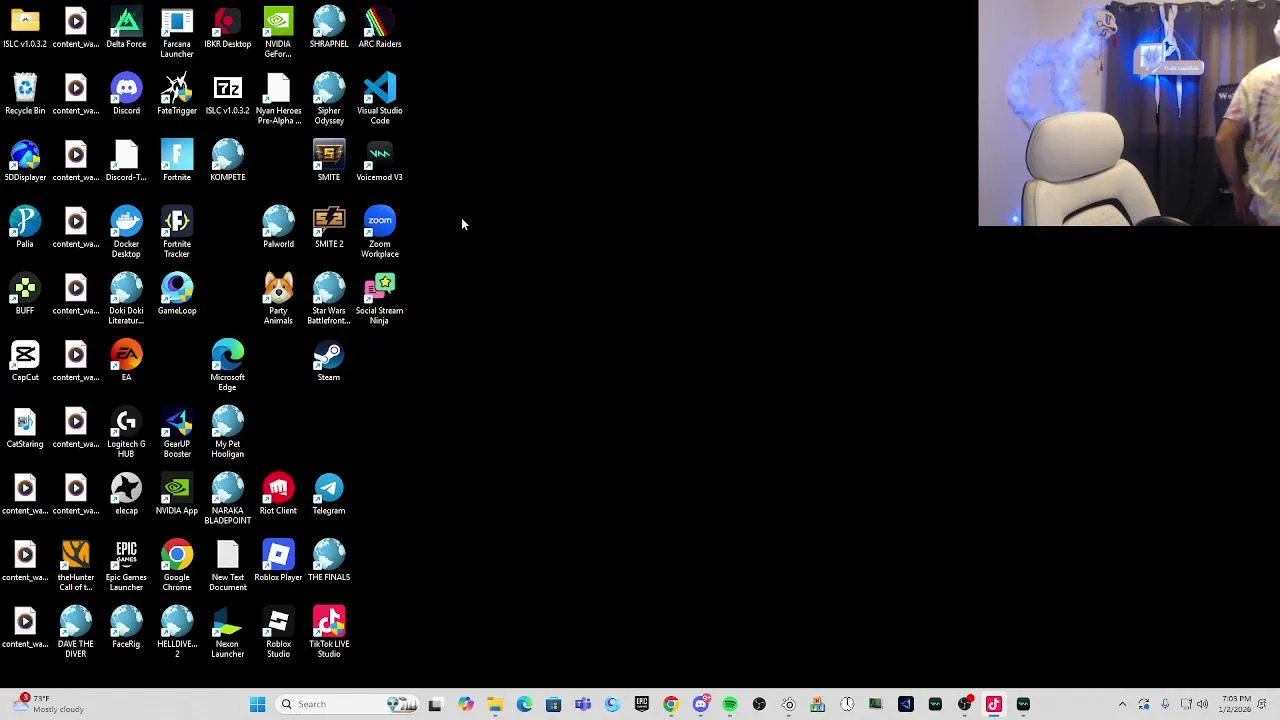Select the SMITE desktop icon
This screenshot has width=1280, height=720.
click(329, 162)
